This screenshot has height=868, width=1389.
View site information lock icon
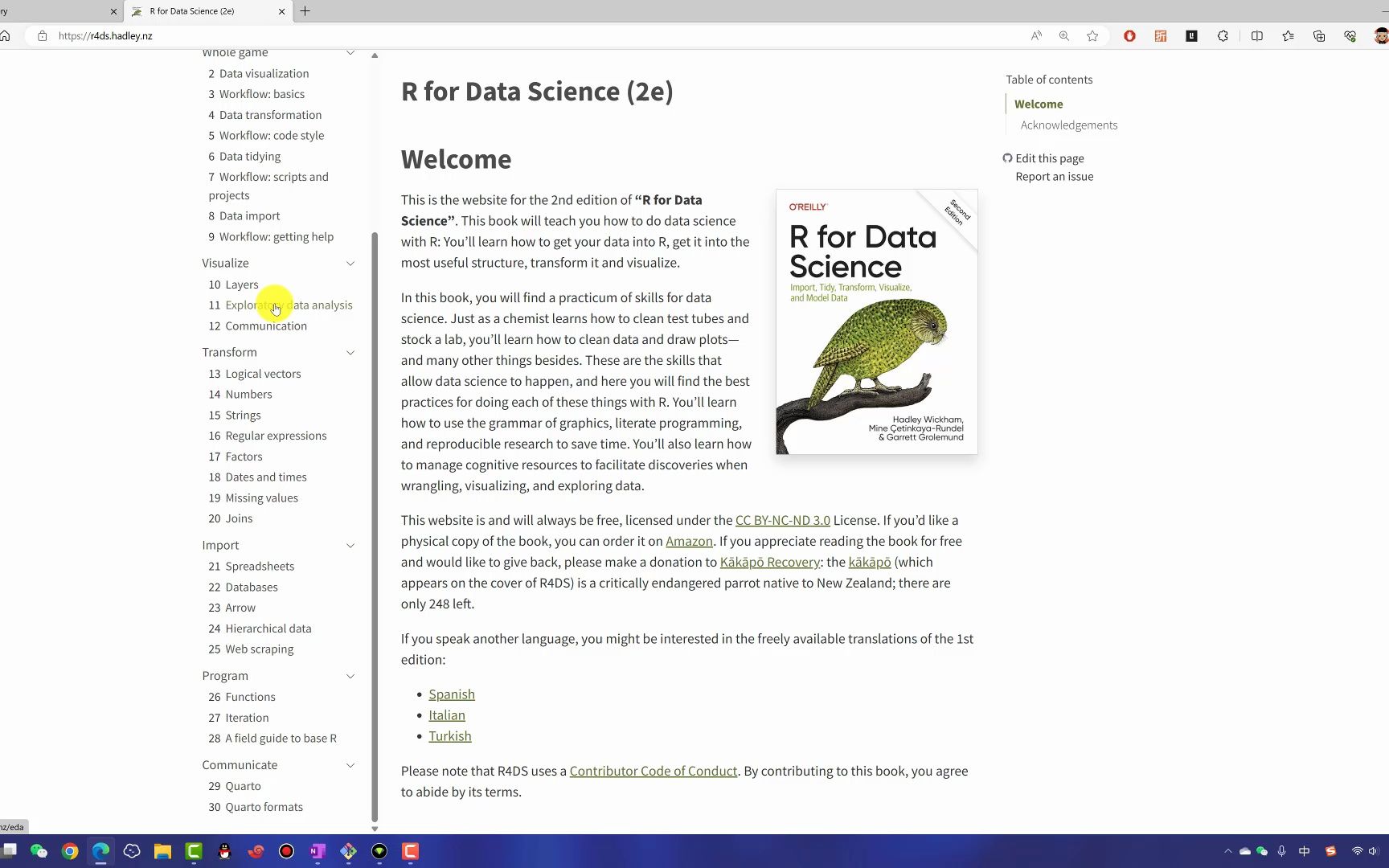[x=42, y=36]
